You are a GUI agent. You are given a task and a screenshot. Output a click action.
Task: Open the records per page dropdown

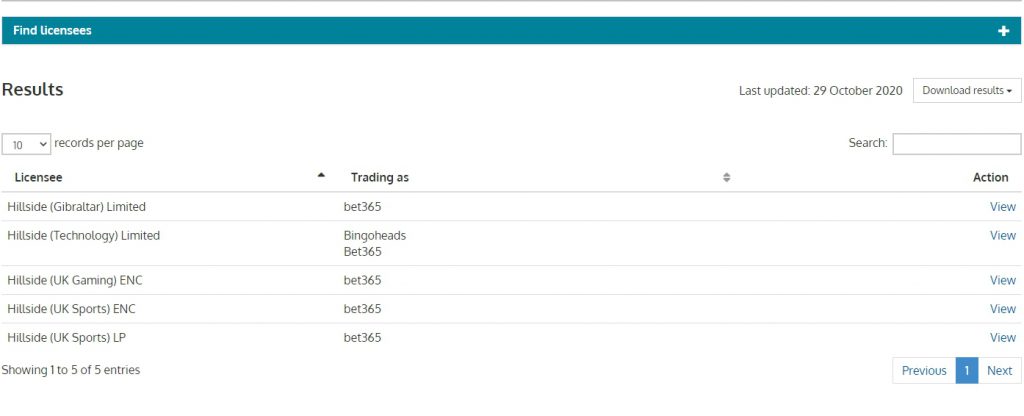coord(27,144)
